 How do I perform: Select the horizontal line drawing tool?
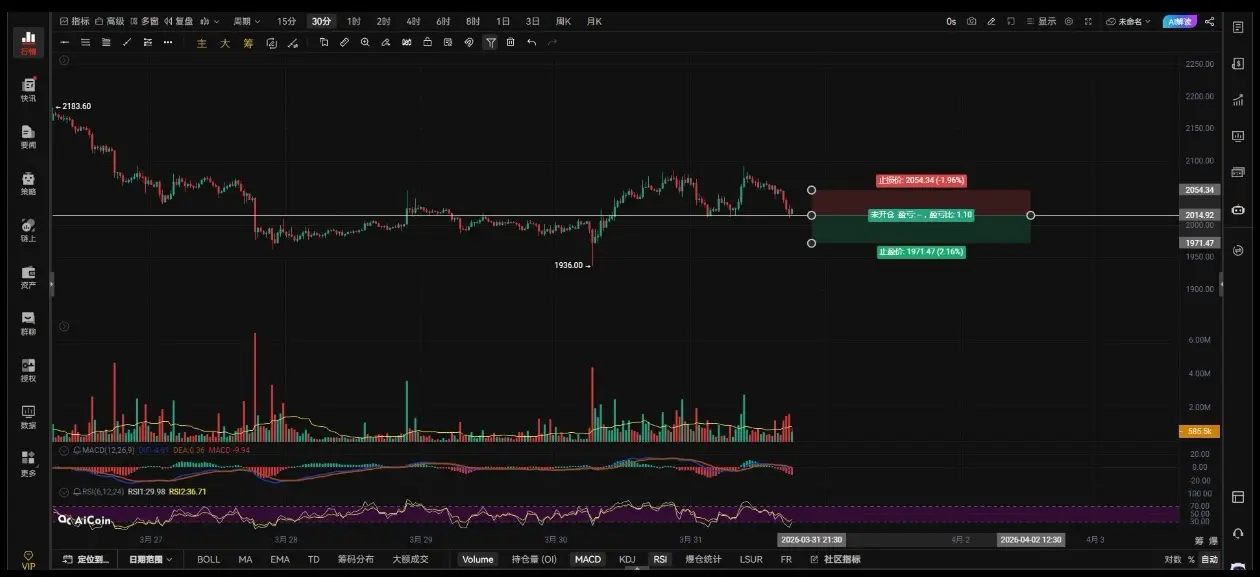(x=65, y=42)
